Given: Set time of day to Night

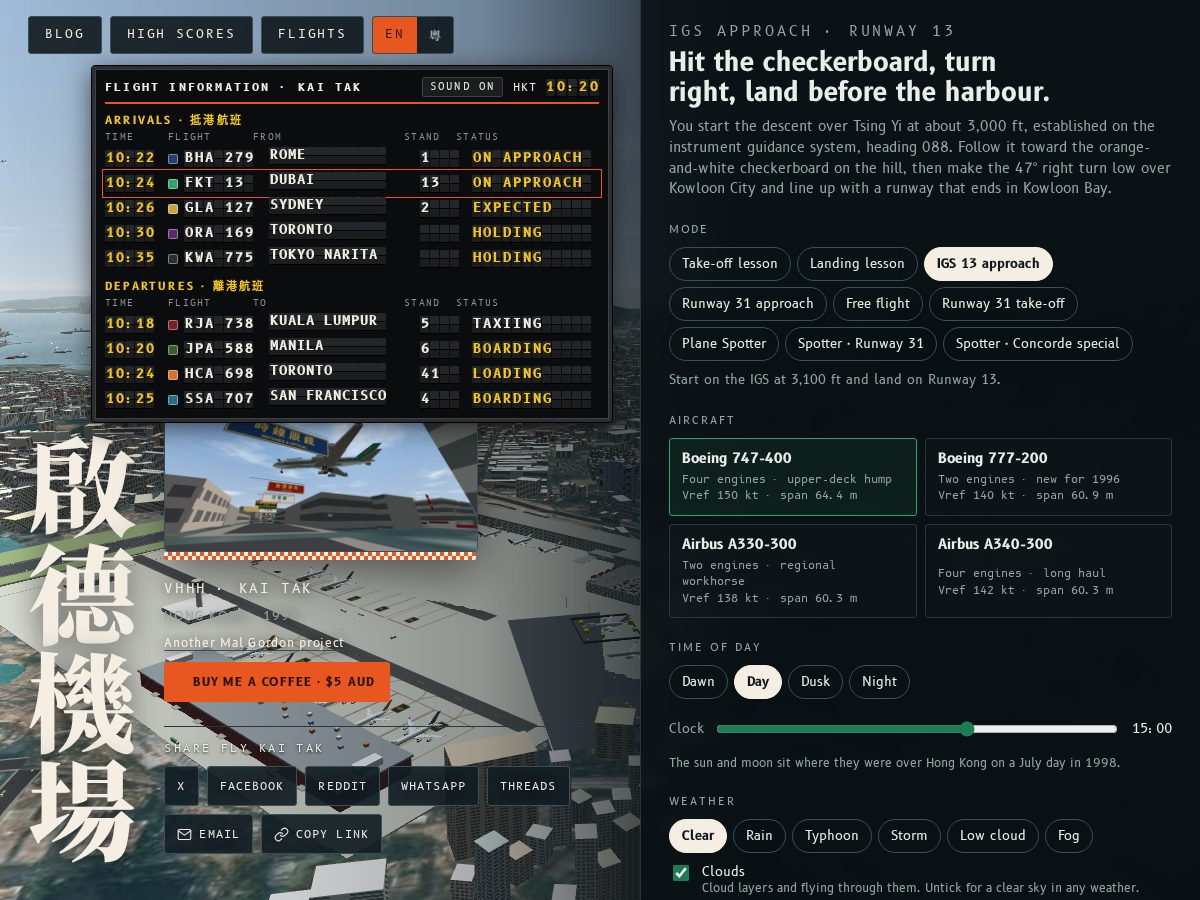Looking at the screenshot, I should (x=879, y=682).
